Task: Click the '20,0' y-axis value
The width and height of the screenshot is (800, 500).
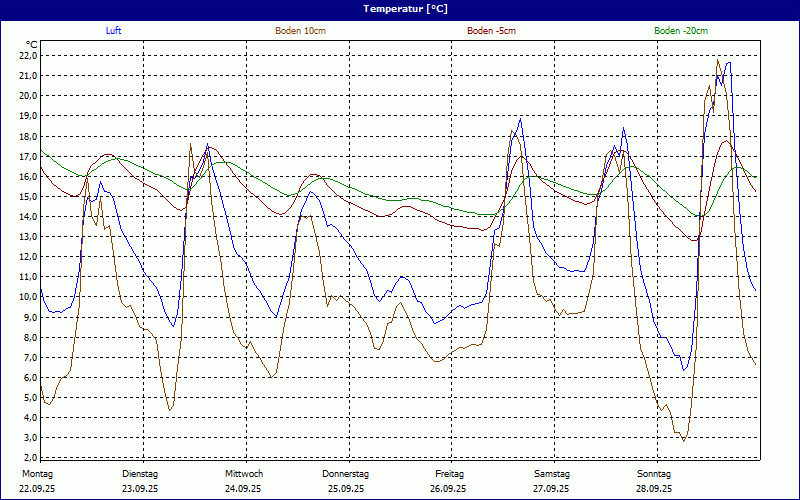Action: 29,96
